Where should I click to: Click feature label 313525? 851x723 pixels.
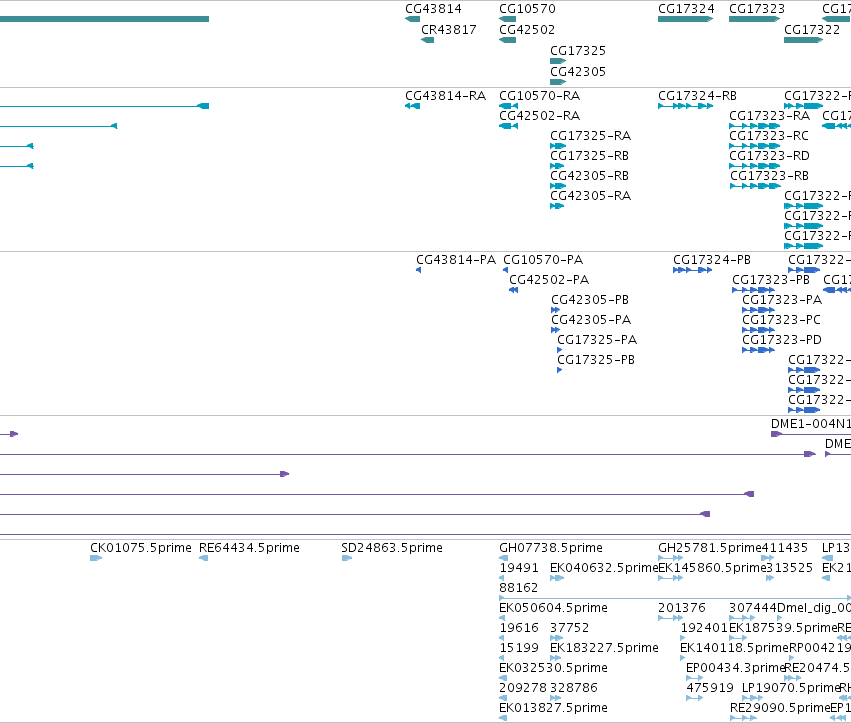coord(789,568)
